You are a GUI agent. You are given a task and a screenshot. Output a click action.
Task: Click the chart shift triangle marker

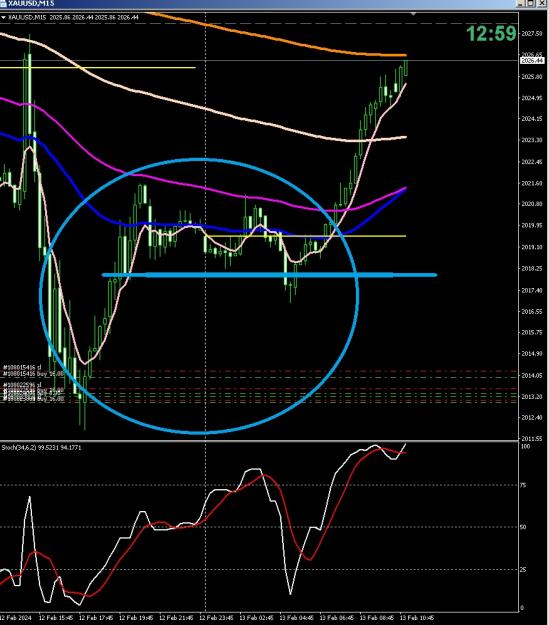point(413,14)
